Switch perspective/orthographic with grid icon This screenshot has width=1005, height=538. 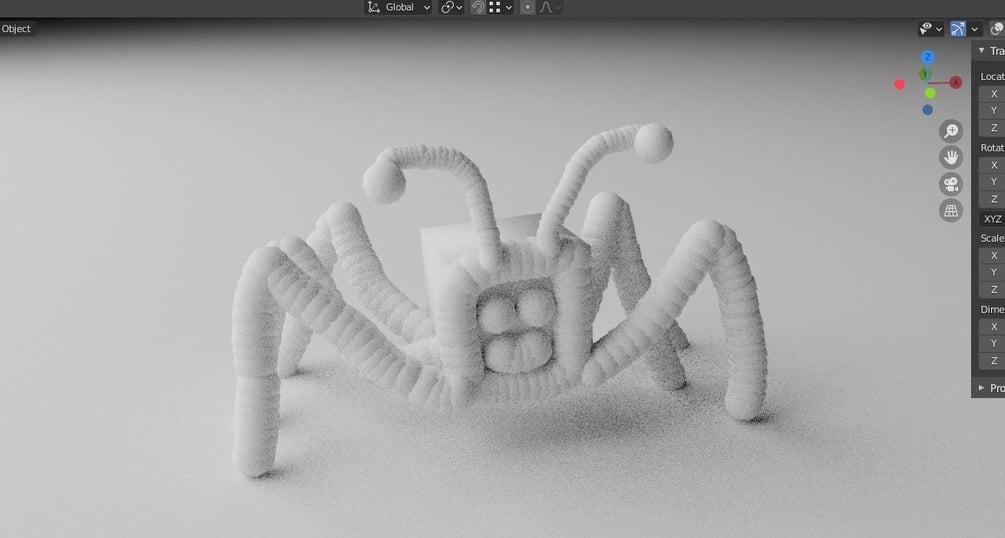coord(951,210)
